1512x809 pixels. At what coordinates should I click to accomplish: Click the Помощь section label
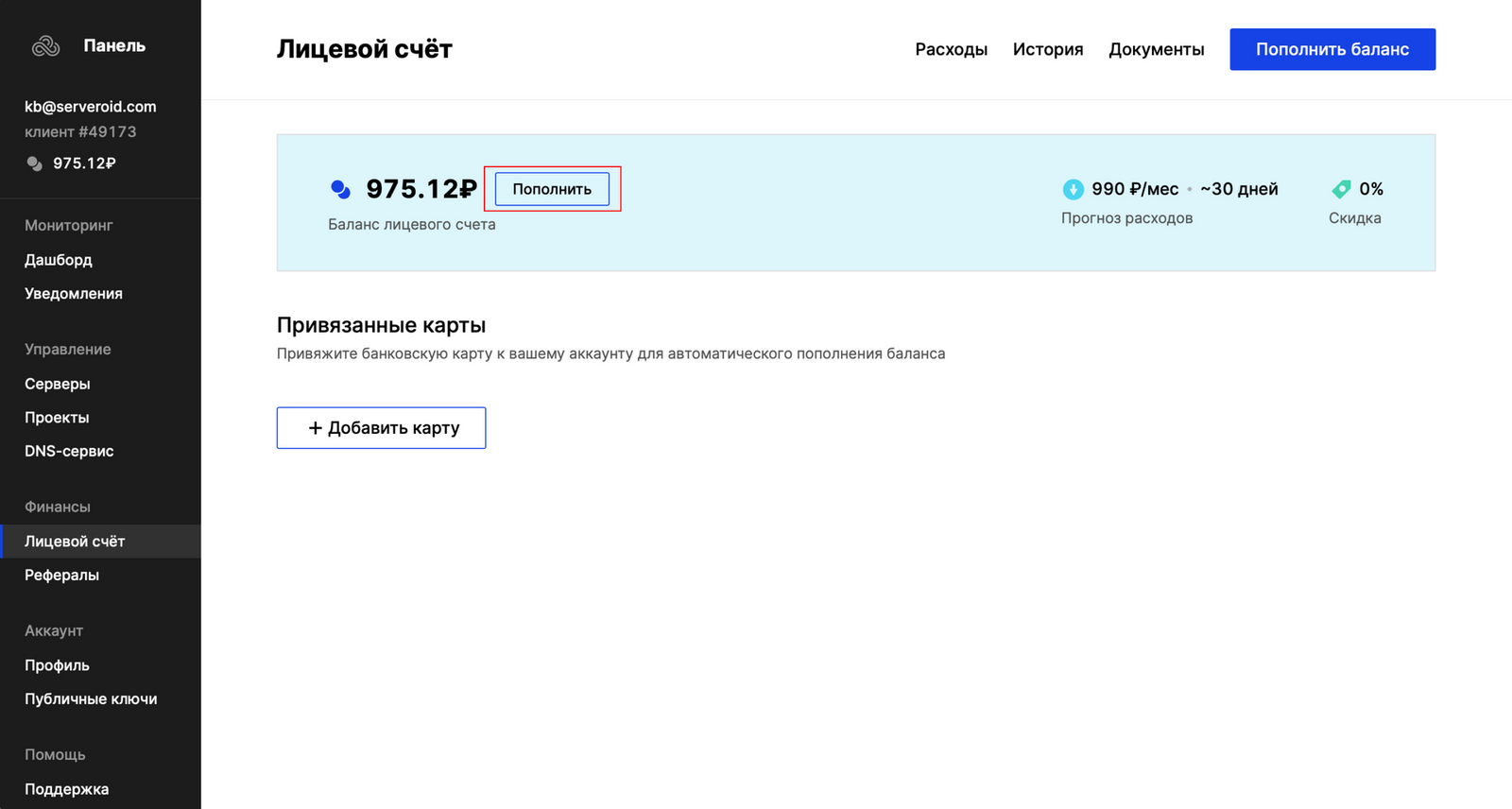coord(55,755)
